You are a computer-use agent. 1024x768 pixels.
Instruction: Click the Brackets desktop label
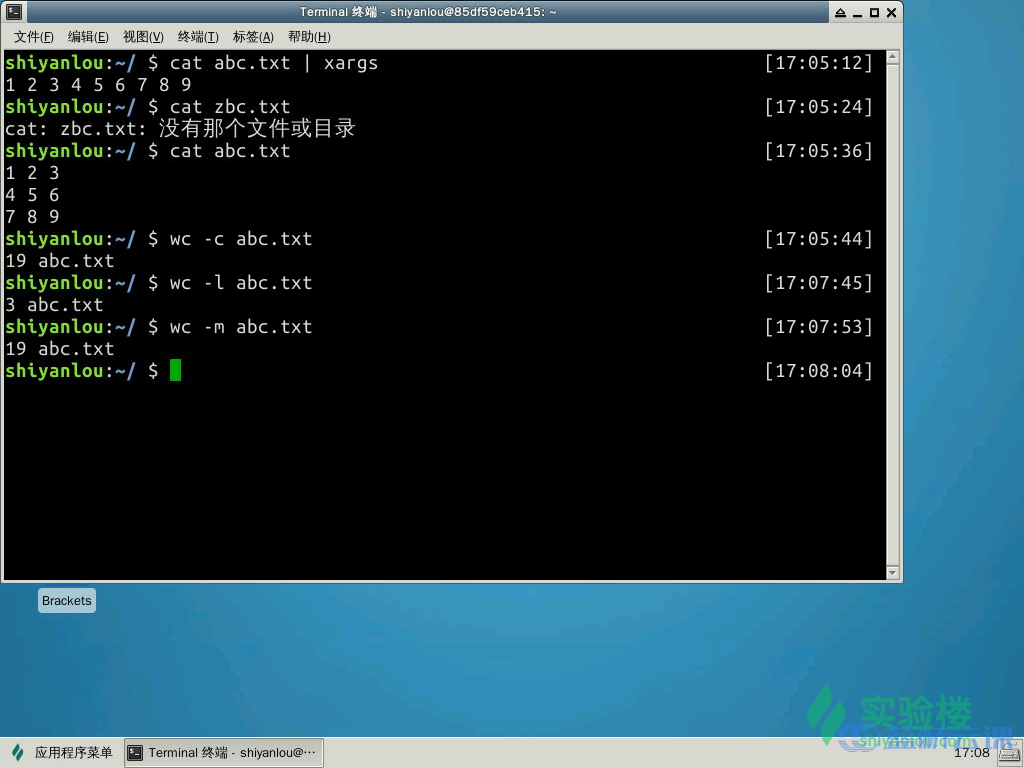click(67, 601)
